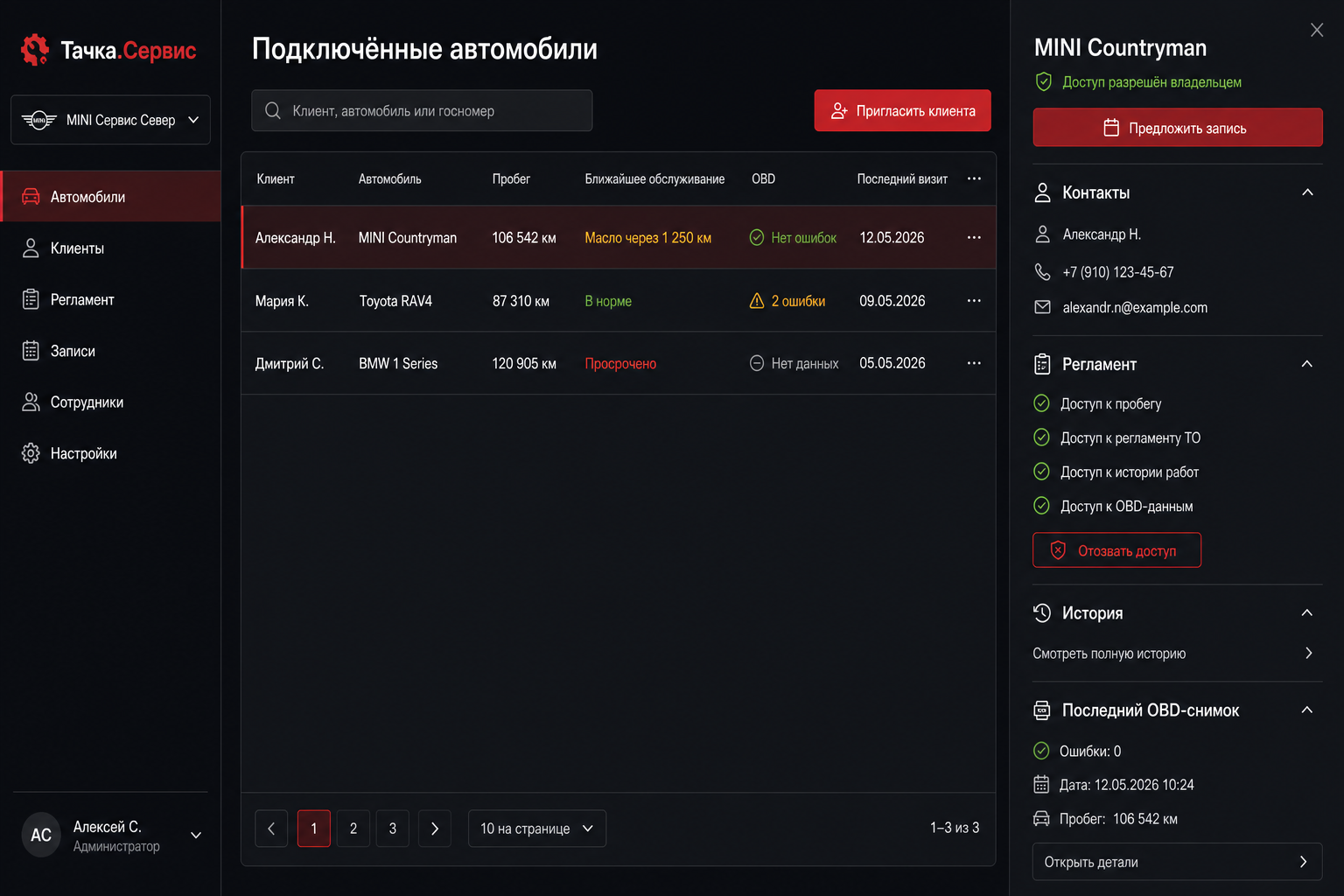
Task: Click the AC user avatar
Action: pos(41,835)
